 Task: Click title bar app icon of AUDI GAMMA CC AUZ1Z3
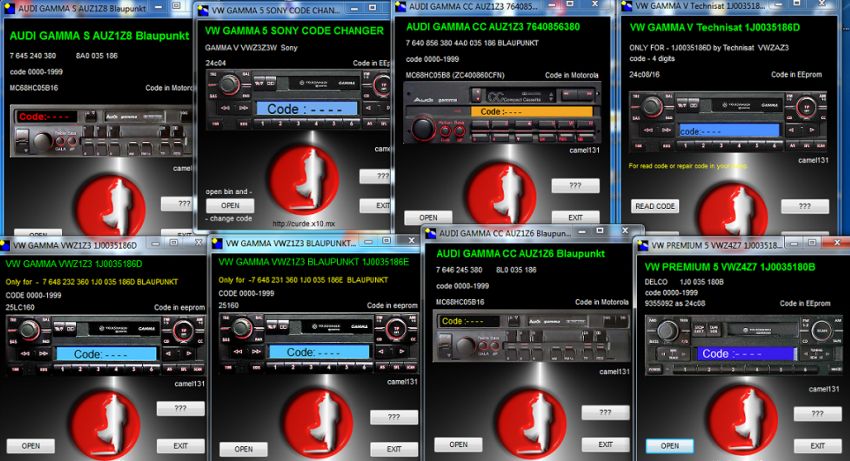(x=401, y=7)
